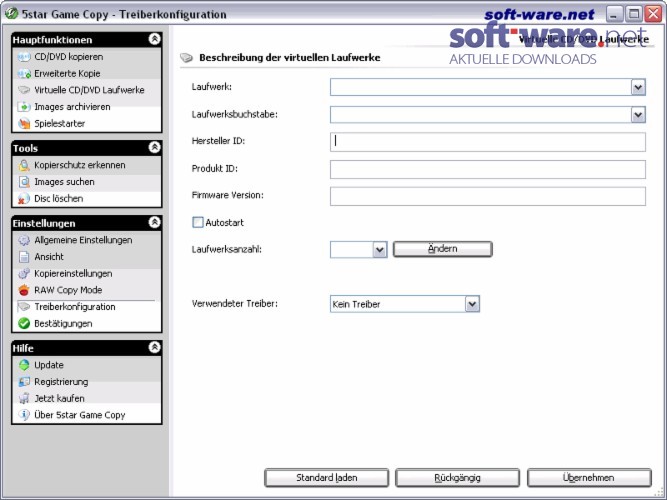The height and width of the screenshot is (500, 667).
Task: Select Registrierung entry
Action: 61,382
